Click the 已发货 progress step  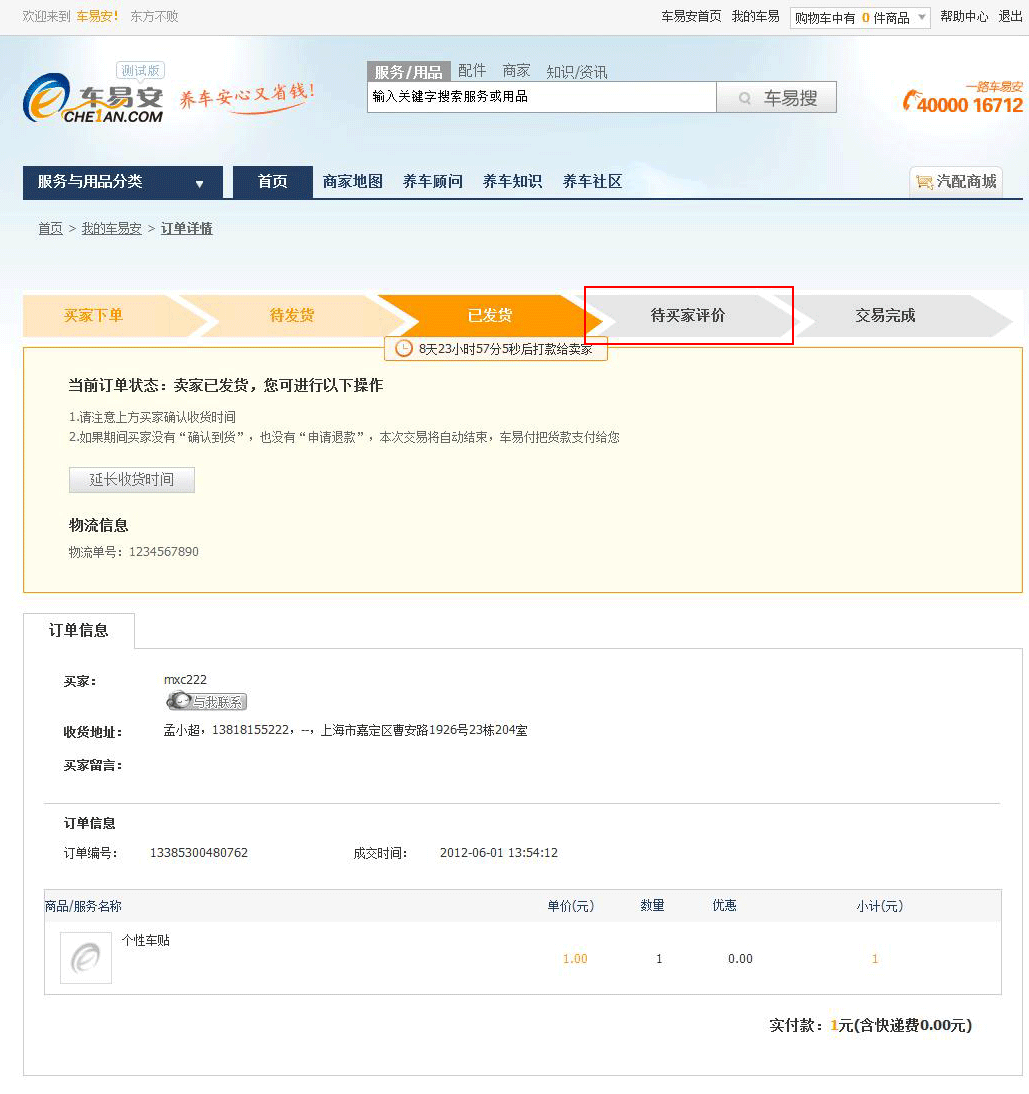(490, 316)
